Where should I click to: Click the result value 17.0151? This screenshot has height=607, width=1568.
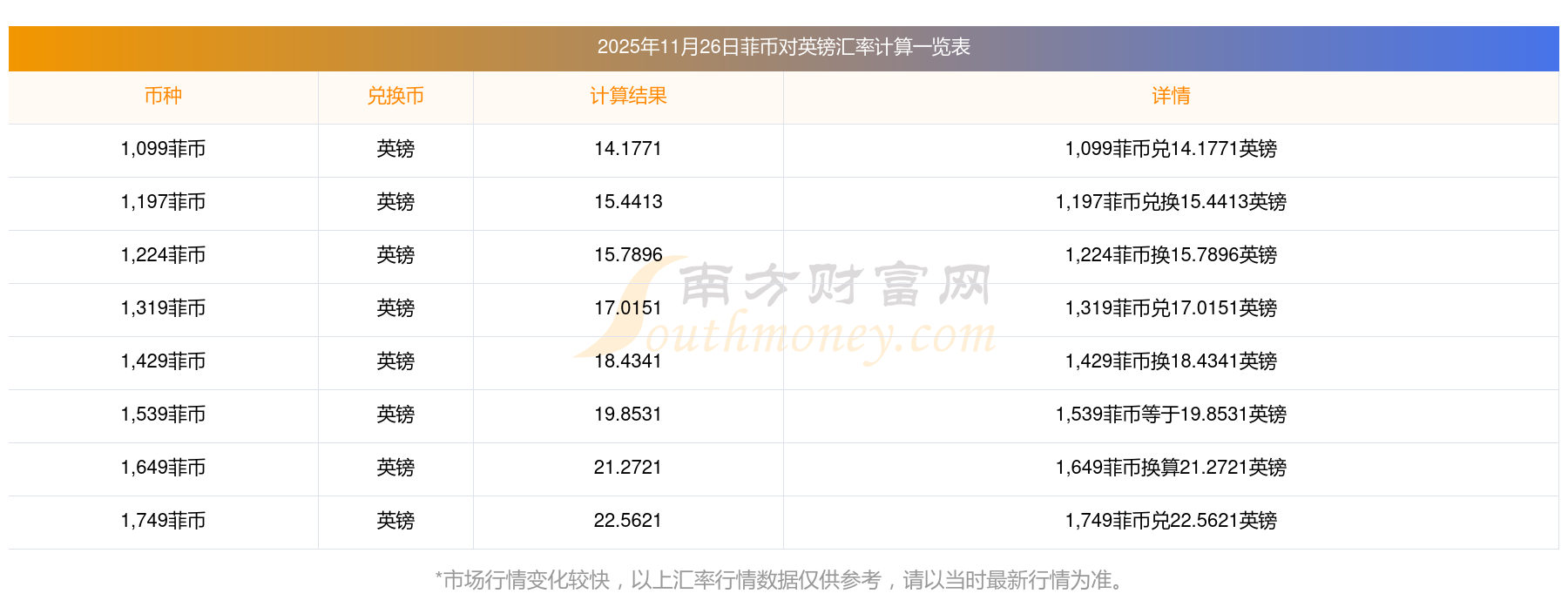point(628,308)
